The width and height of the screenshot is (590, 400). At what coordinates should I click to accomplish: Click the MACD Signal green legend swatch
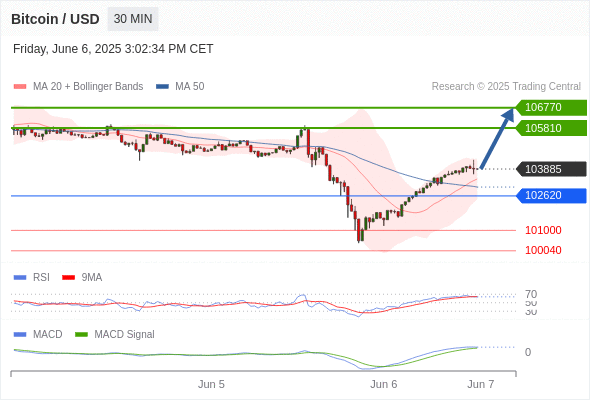[81, 335]
